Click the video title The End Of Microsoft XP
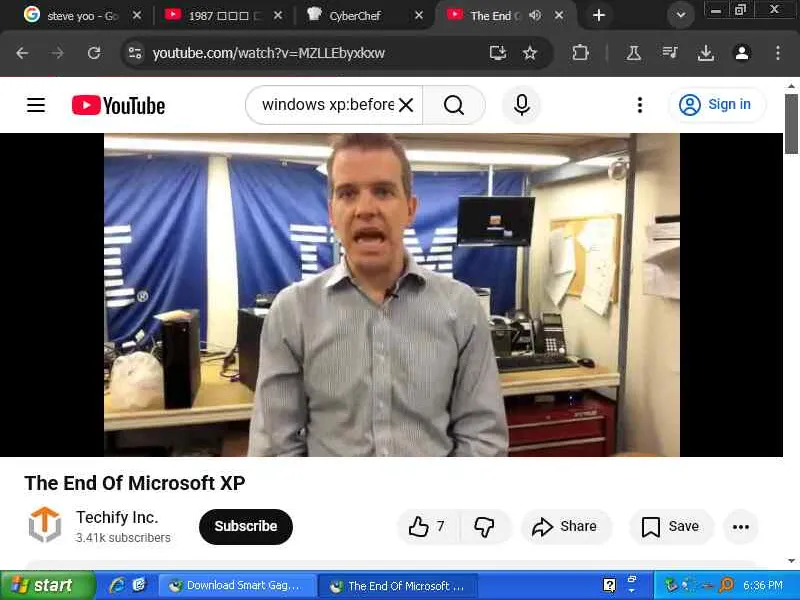 pos(135,483)
